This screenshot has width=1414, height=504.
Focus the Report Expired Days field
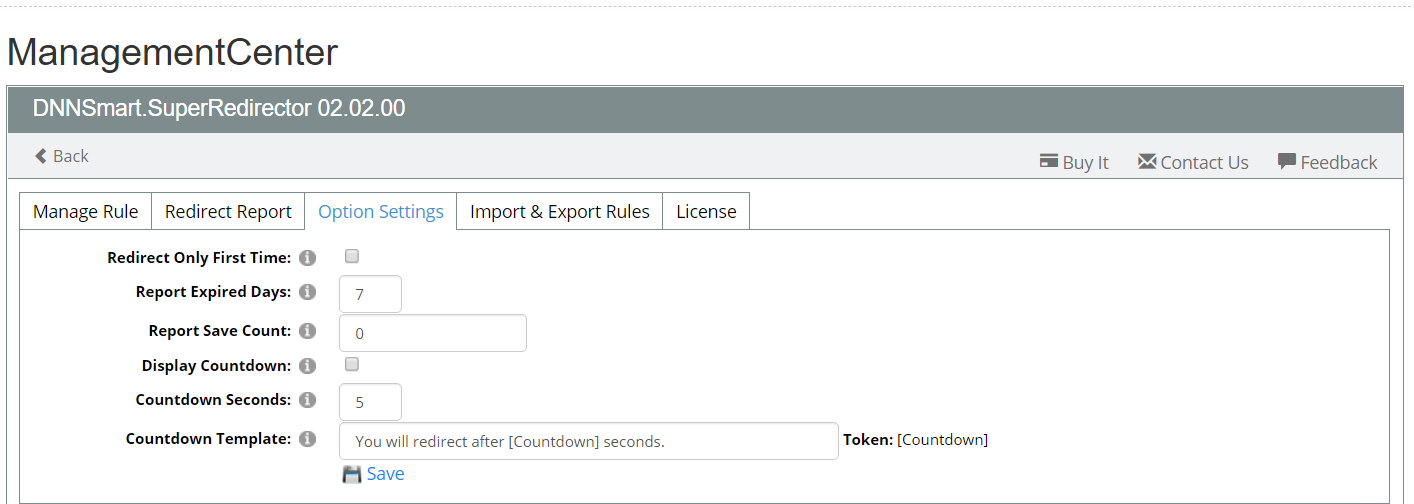coord(371,294)
